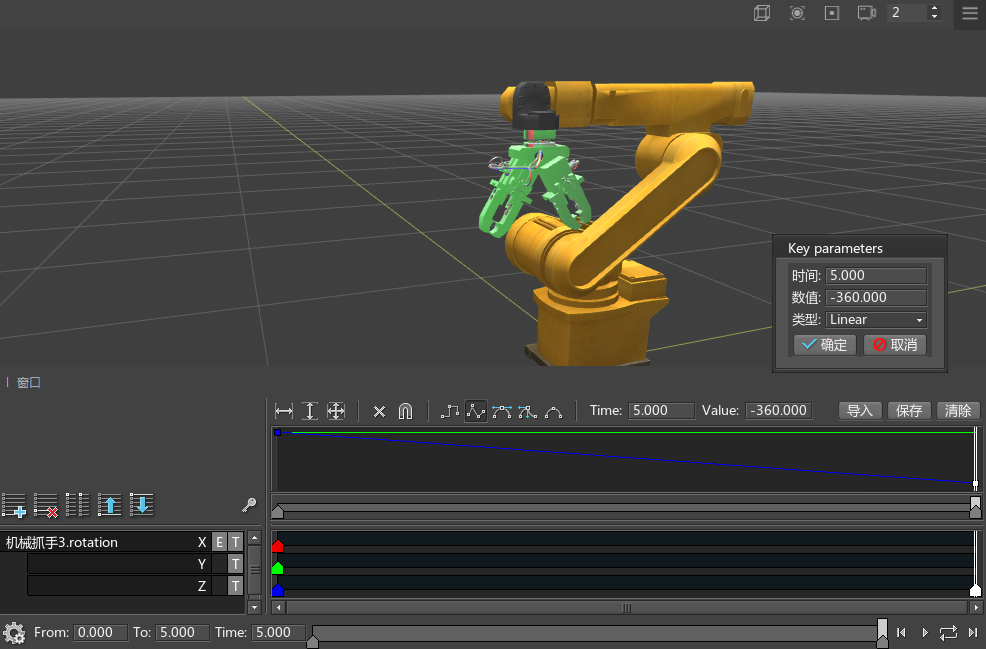Toggle the E button on rotation X track
The height and width of the screenshot is (649, 986).
coord(219,542)
